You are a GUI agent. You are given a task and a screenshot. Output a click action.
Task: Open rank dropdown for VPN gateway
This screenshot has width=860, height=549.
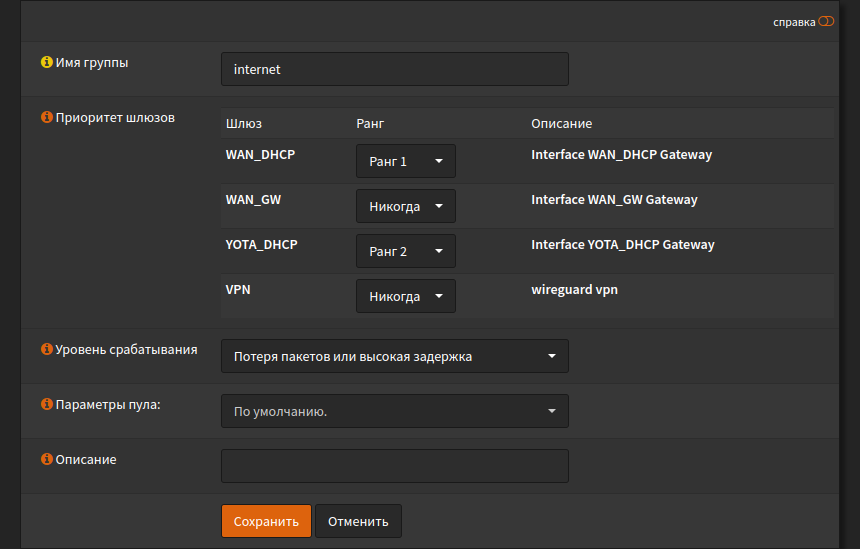click(x=406, y=296)
